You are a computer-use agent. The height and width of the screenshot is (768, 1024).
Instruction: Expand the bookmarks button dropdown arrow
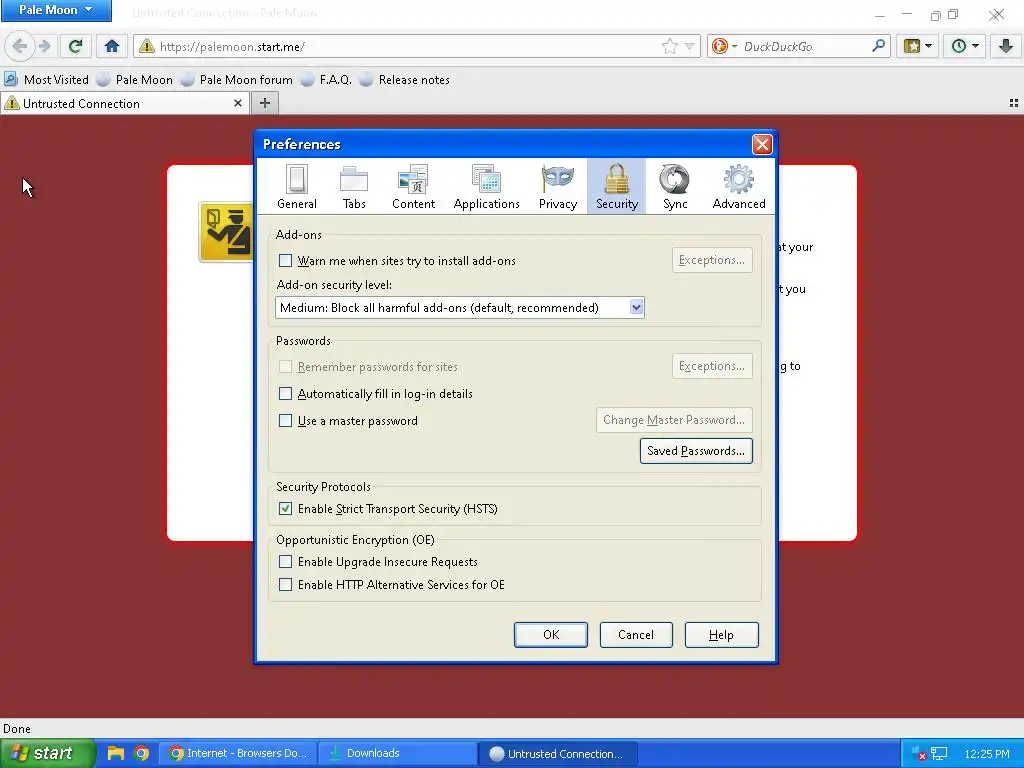pos(929,46)
